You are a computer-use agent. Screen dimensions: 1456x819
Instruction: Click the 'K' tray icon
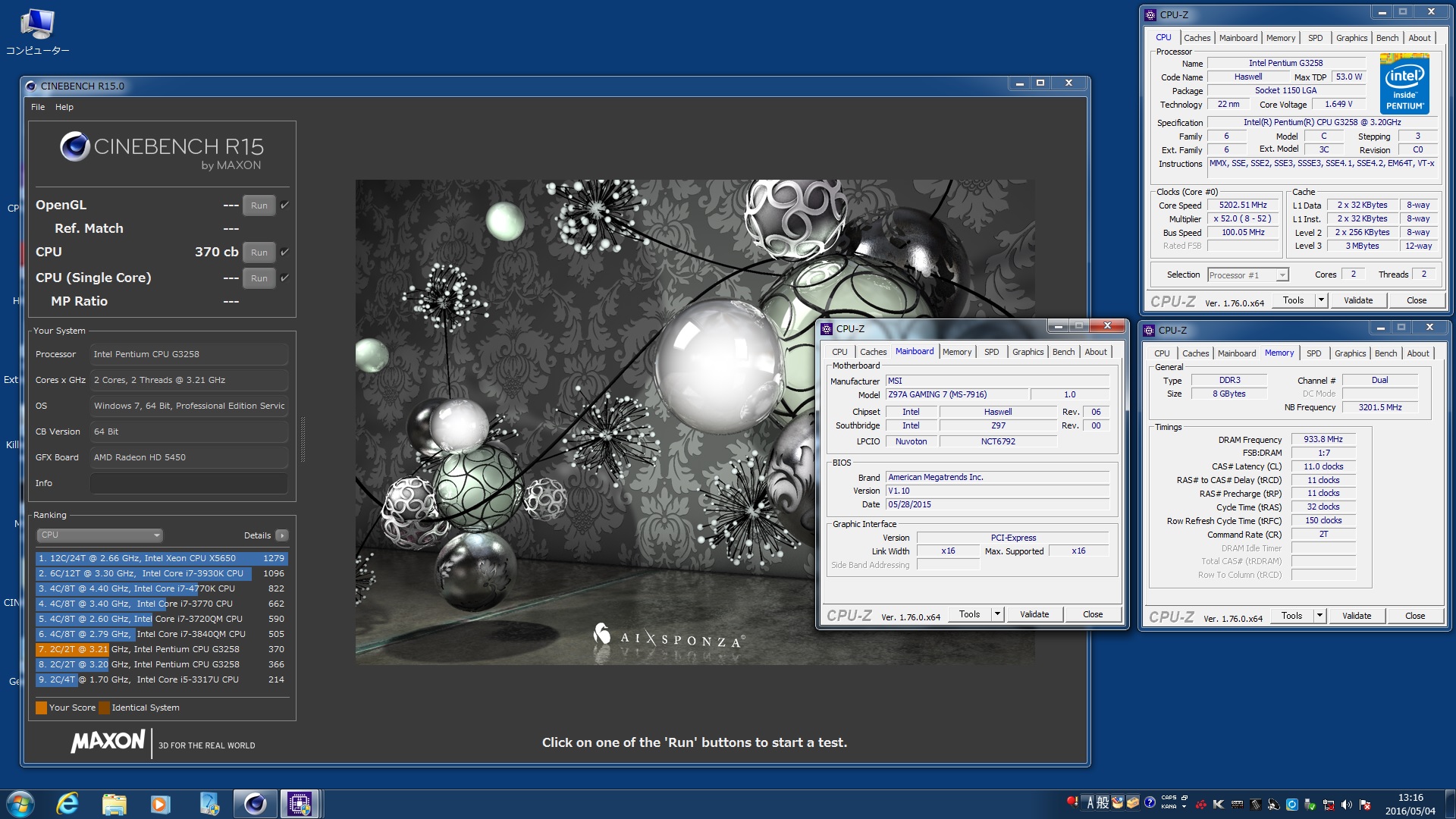[x=1219, y=805]
